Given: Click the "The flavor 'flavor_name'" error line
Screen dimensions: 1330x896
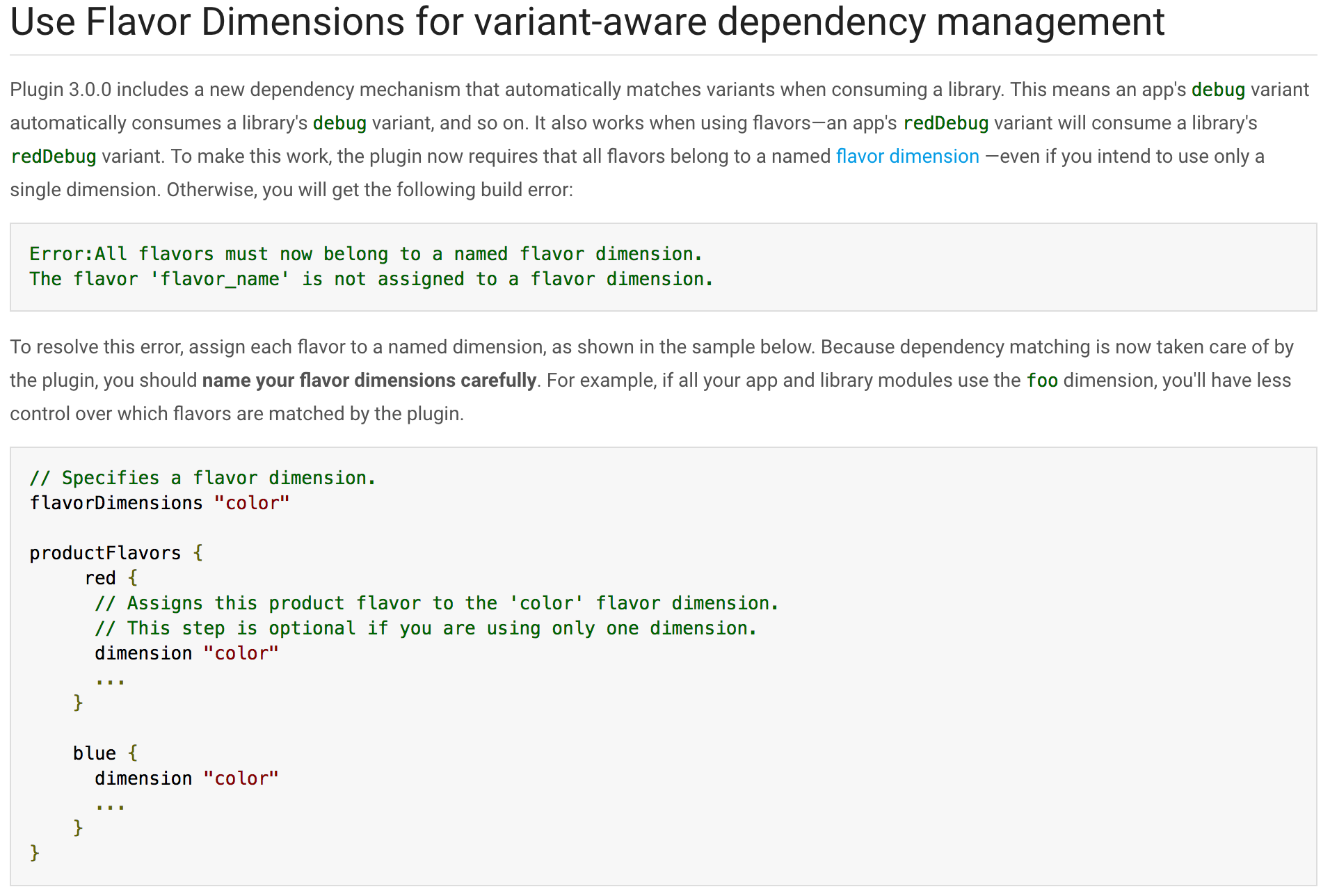Looking at the screenshot, I should point(371,279).
